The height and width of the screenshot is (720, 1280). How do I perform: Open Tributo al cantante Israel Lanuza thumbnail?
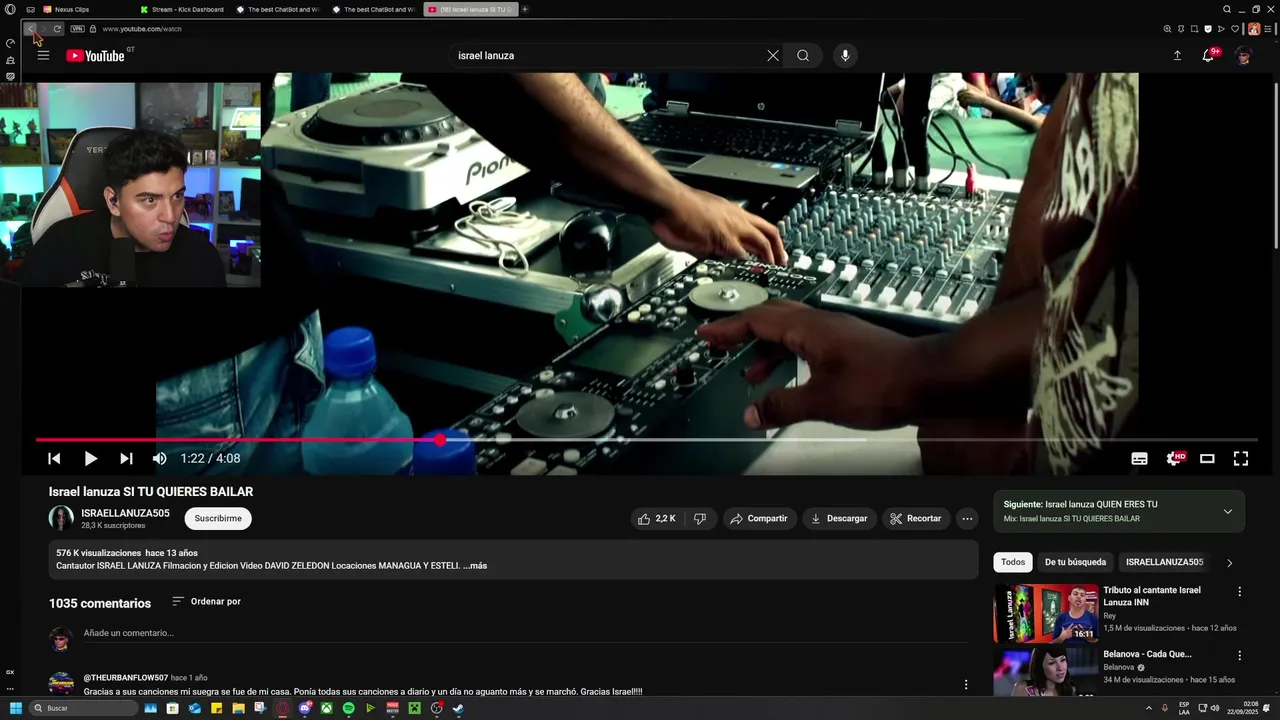(x=1046, y=613)
